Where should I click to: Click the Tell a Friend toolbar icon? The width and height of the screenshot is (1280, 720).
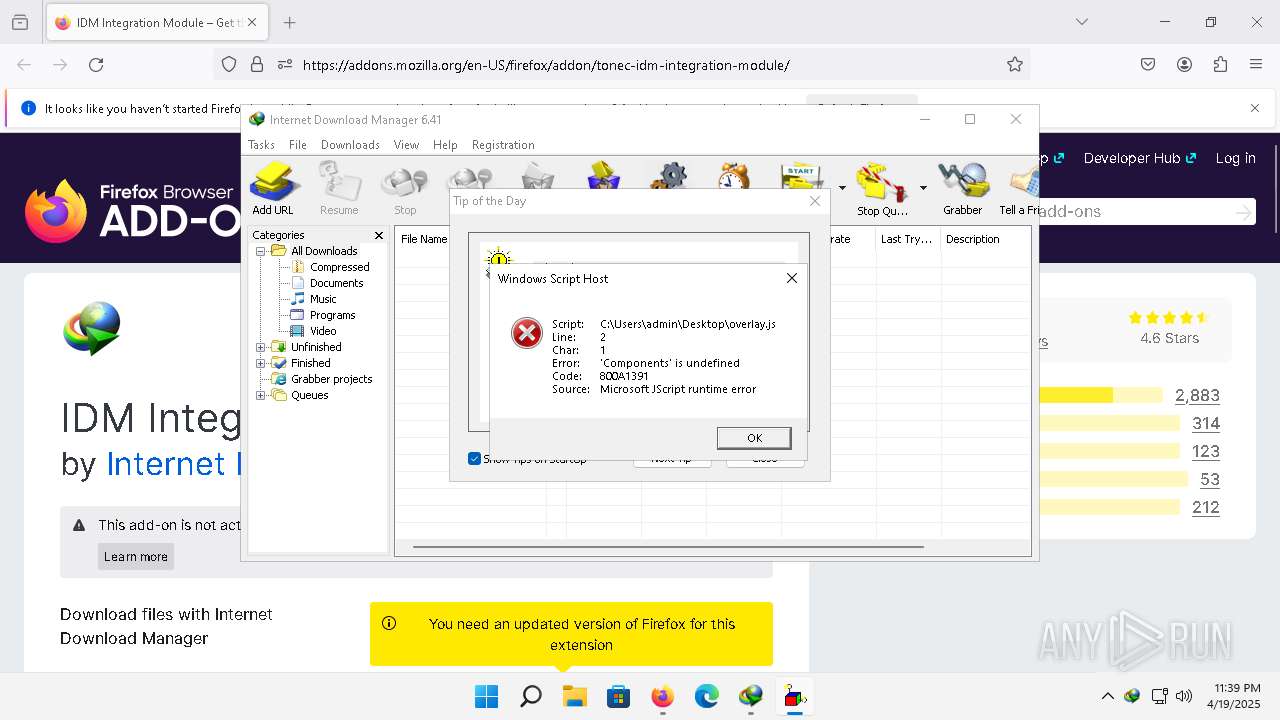coord(1020,188)
